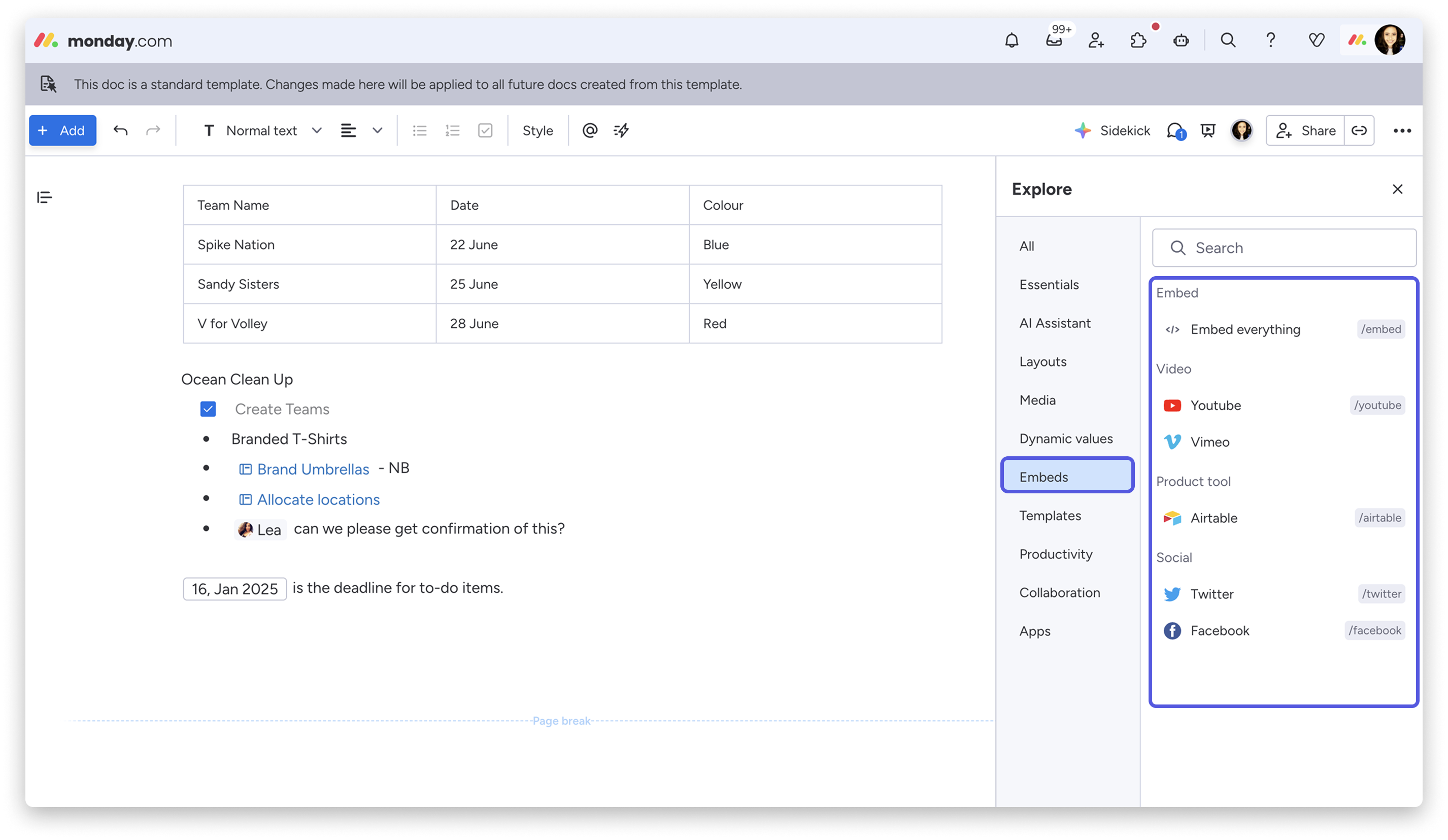Toggle checklist formatting in toolbar
The width and height of the screenshot is (1448, 840).
(x=485, y=130)
